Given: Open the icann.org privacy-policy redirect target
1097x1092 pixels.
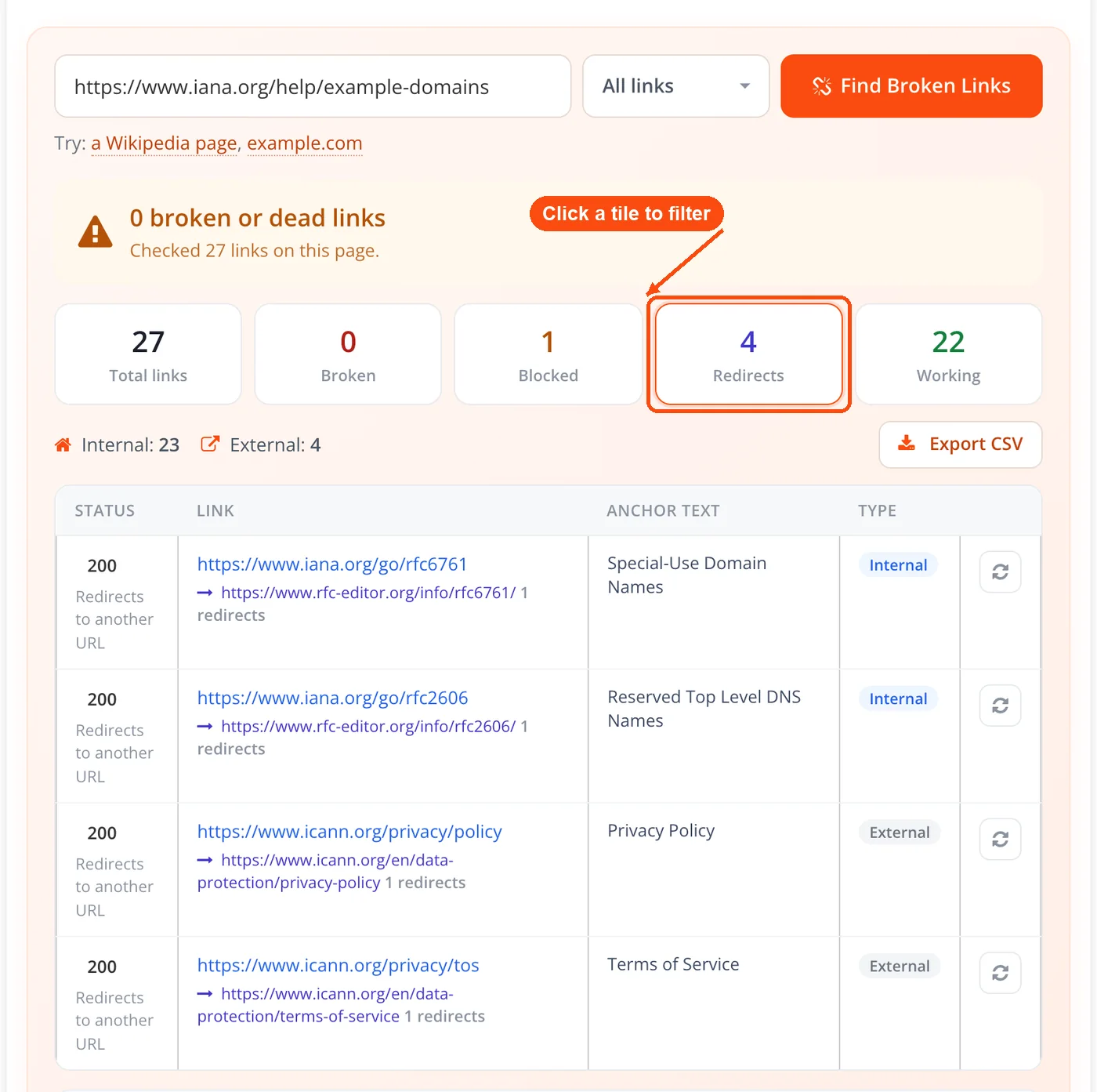Looking at the screenshot, I should [x=325, y=872].
